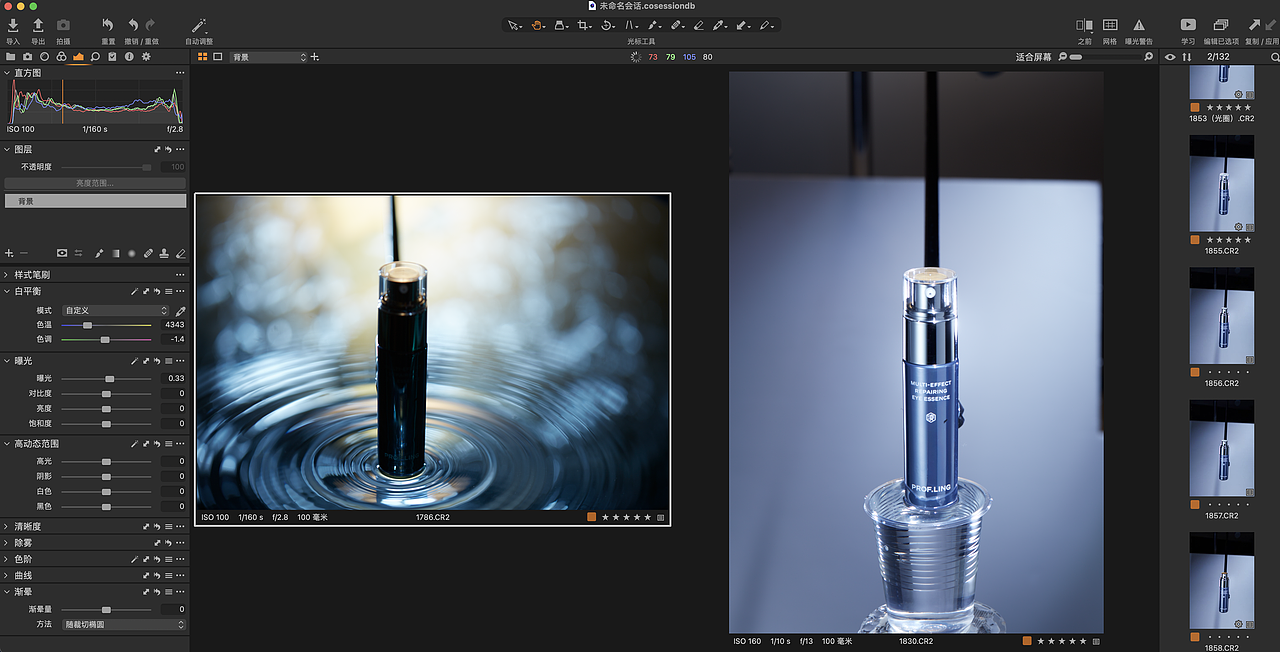Open the Vignetting method dropdown 随裁切椭圆

124,624
